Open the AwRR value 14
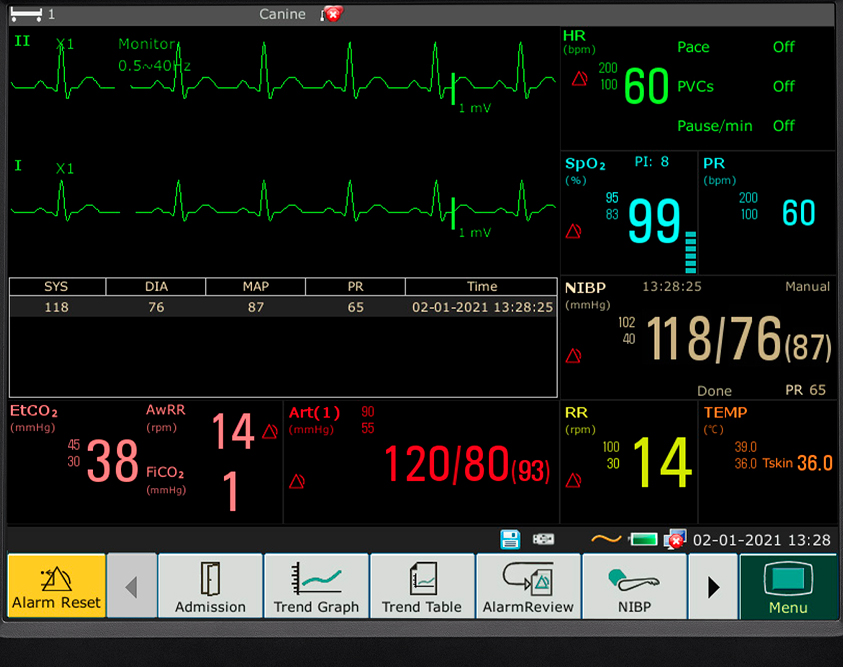 232,431
